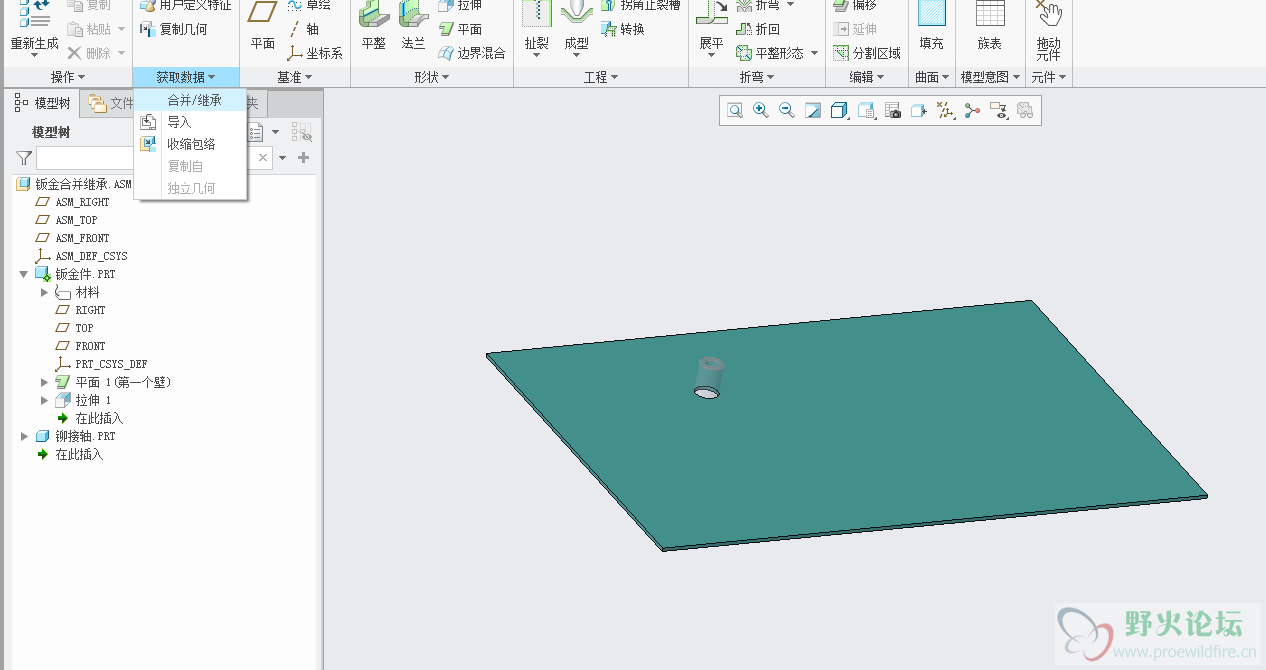Clear the model tree search field X
This screenshot has height=670, width=1266.
263,158
